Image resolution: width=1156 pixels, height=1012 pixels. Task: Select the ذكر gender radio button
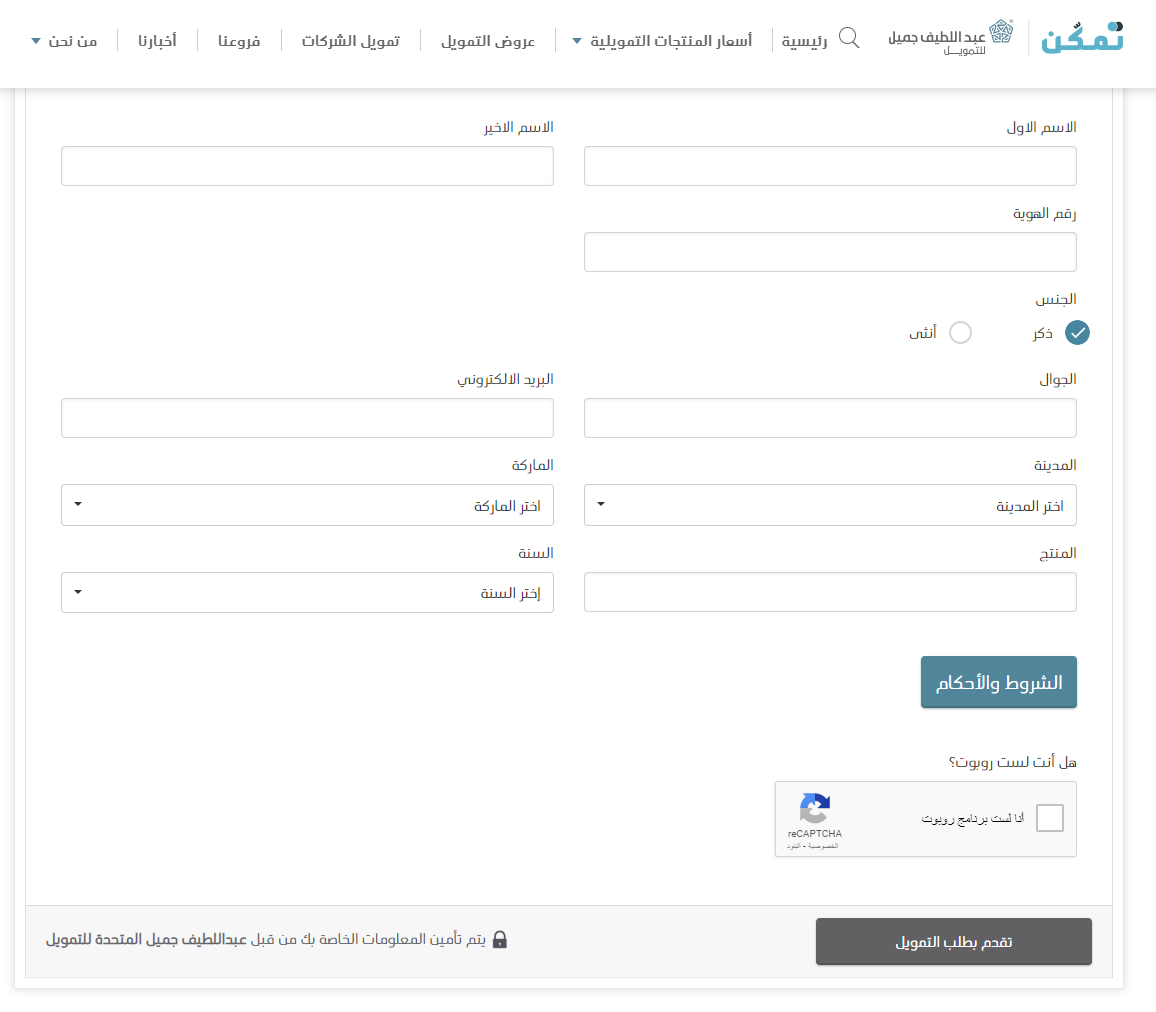[x=1077, y=332]
